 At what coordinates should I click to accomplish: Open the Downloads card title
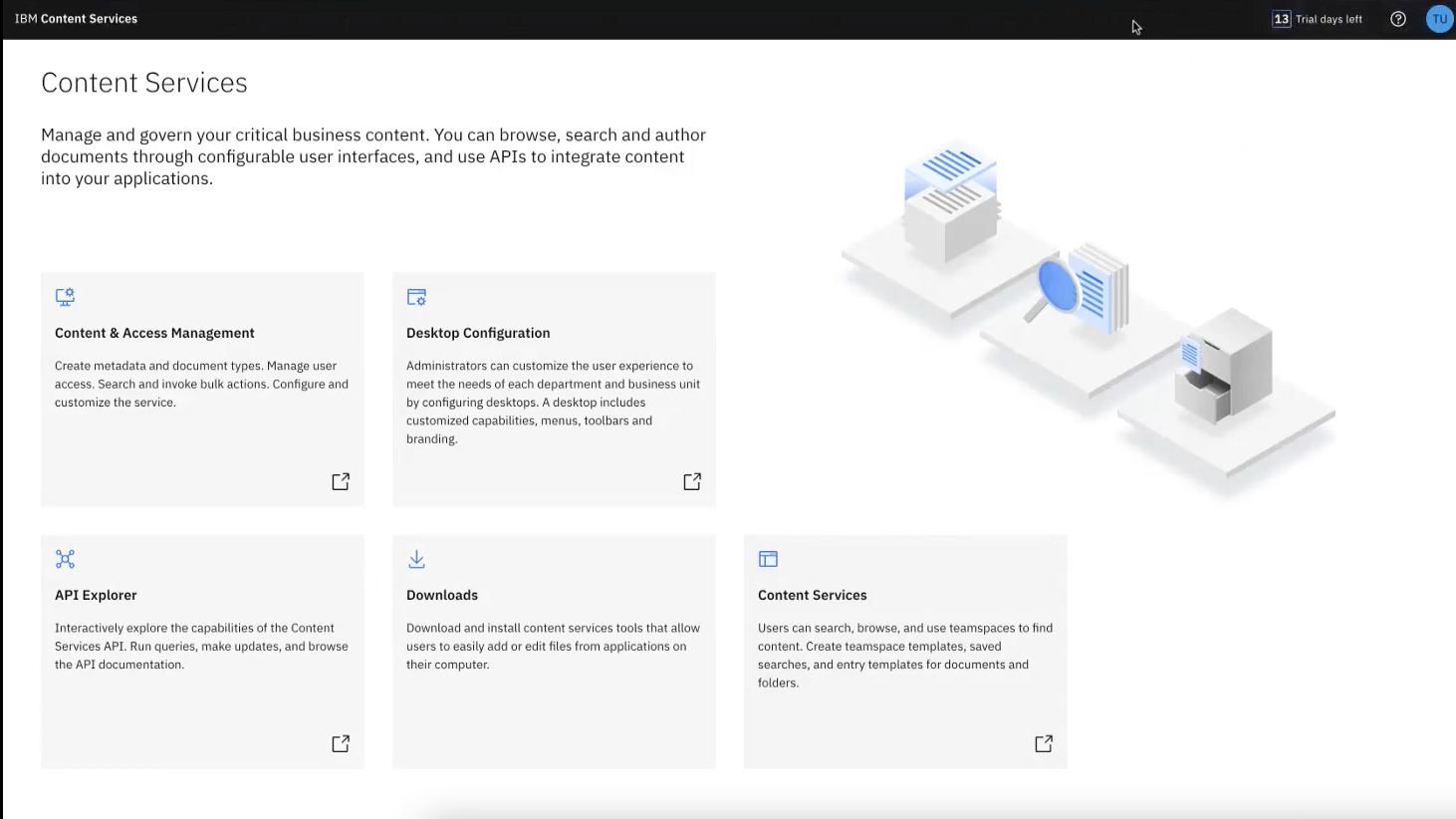[442, 595]
